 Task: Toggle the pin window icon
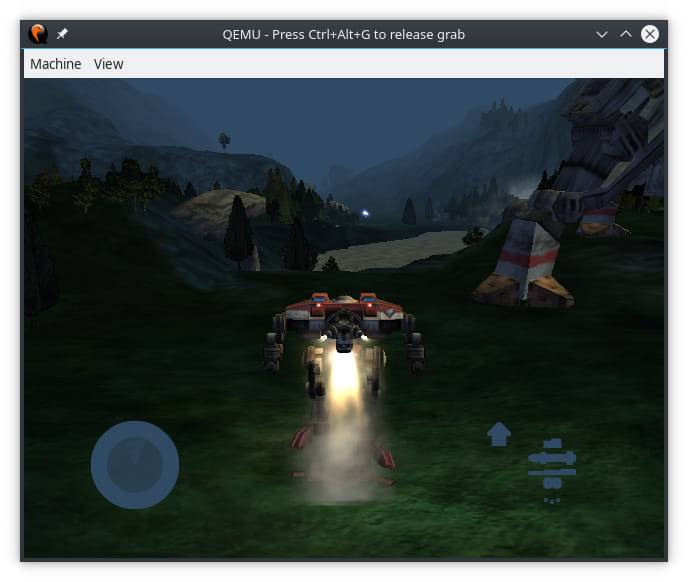click(x=62, y=34)
